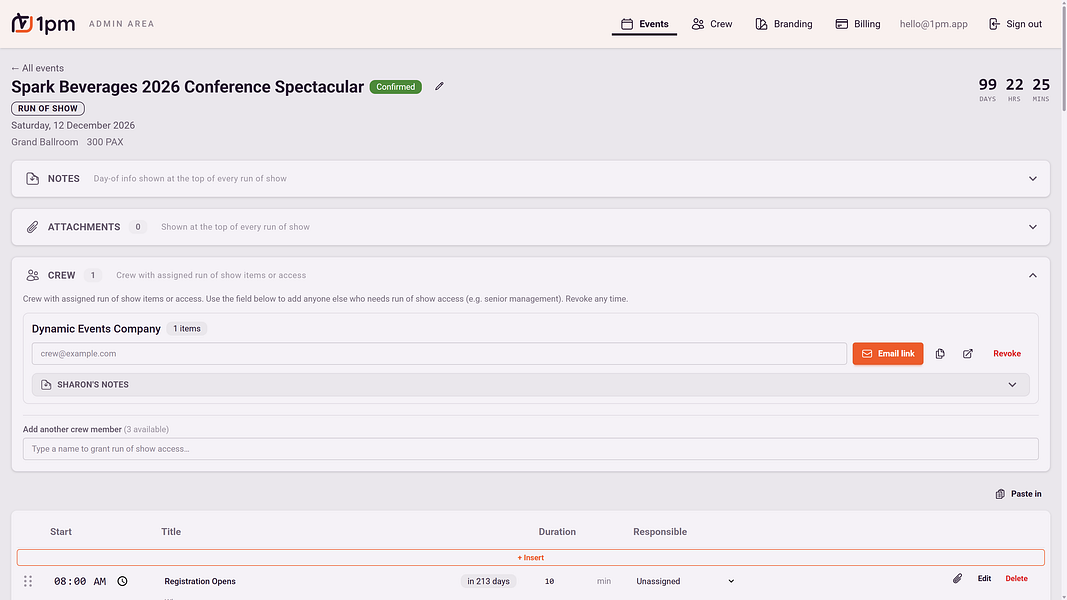The height and width of the screenshot is (600, 1067).
Task: Click the 'in 213 days' badge
Action: (x=488, y=582)
